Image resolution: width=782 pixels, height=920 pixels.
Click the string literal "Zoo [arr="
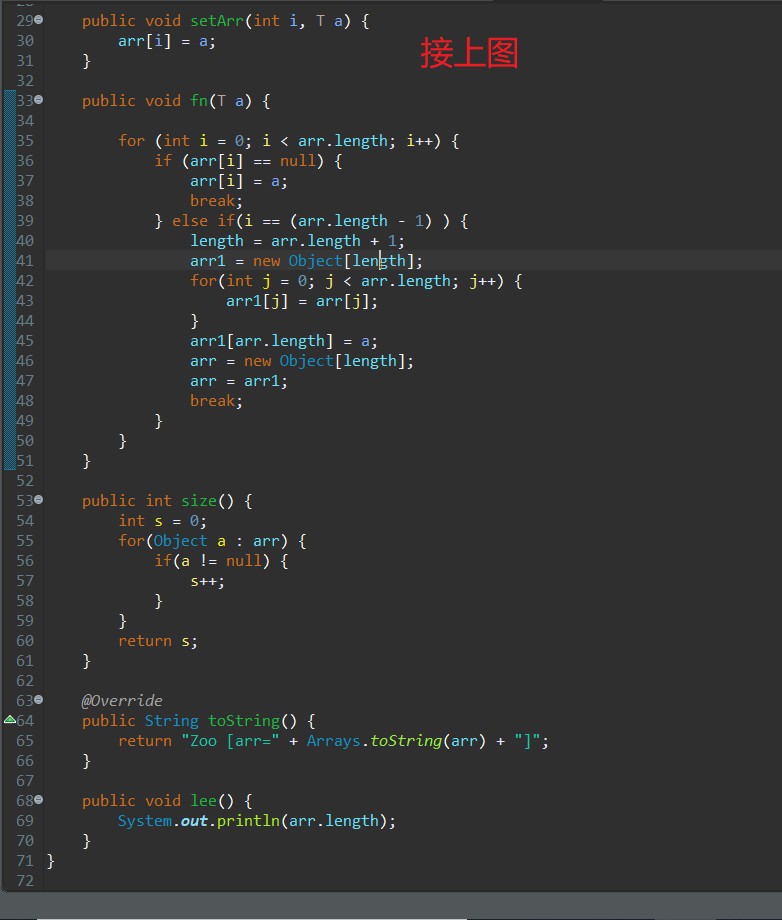pyautogui.click(x=230, y=741)
